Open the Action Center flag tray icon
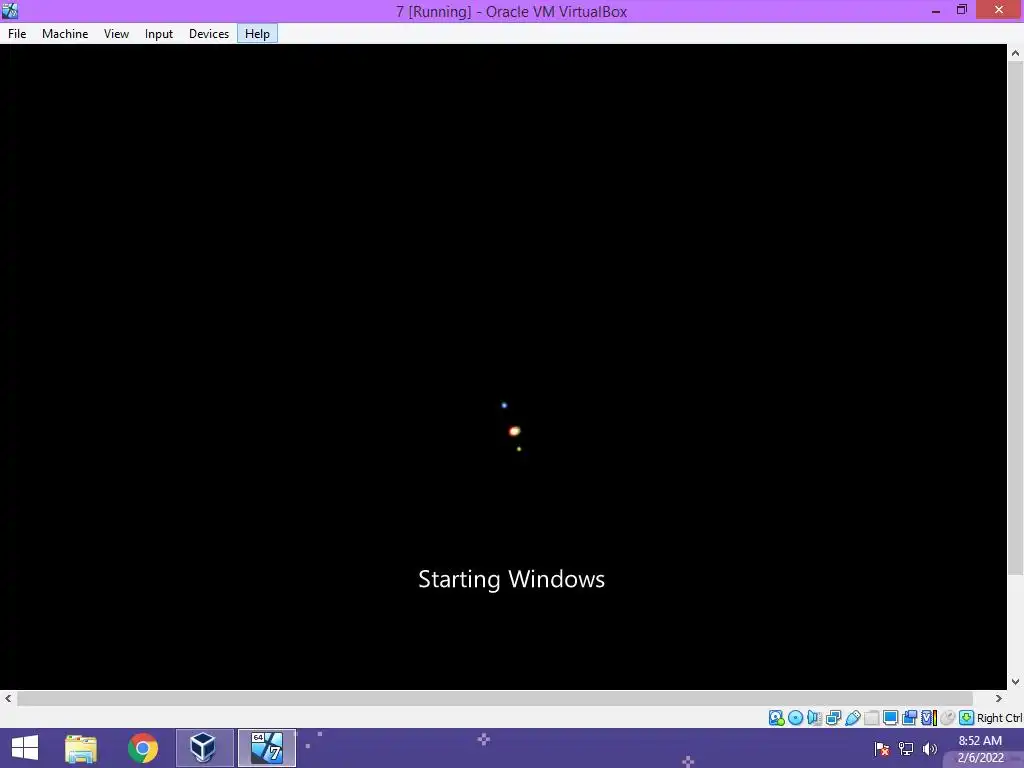This screenshot has width=1024, height=768. pyautogui.click(x=882, y=749)
